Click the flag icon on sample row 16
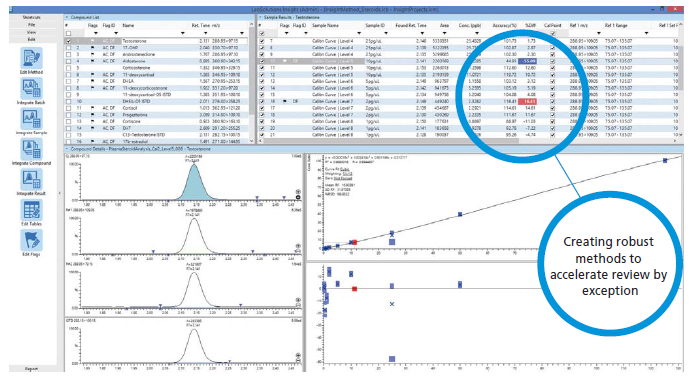 point(285,102)
